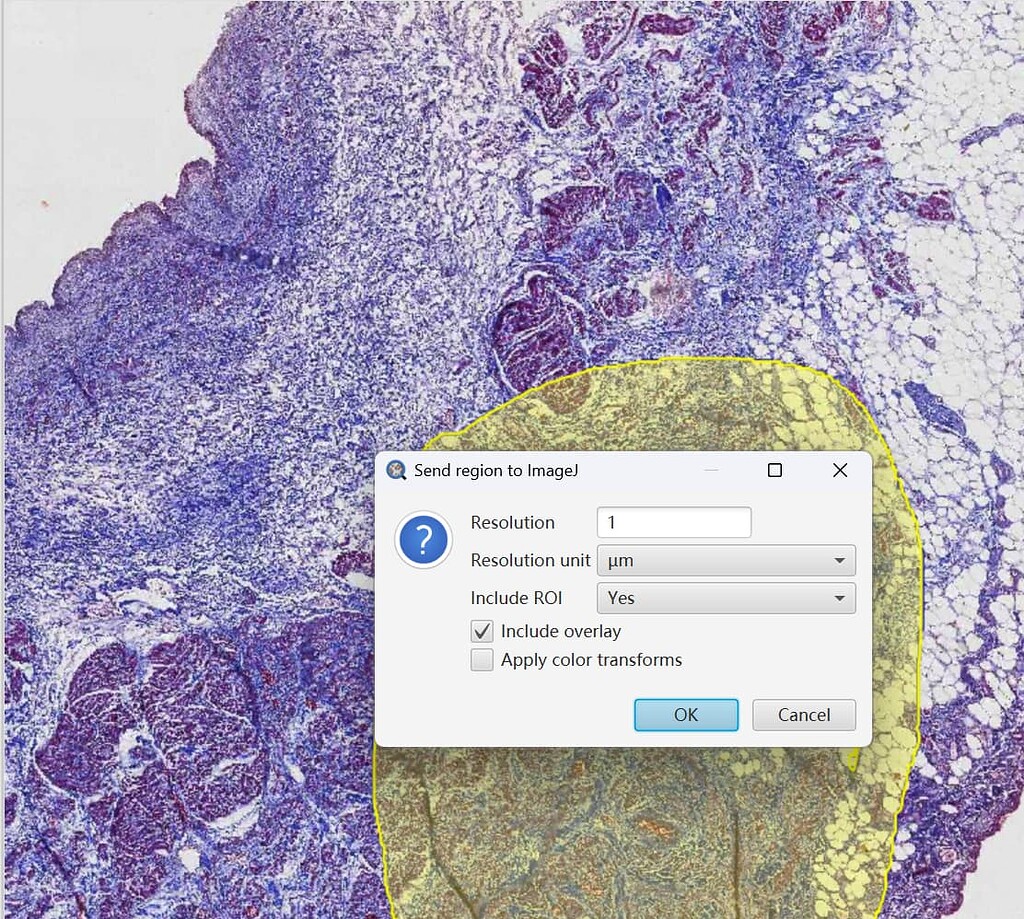Uncheck the Include overlay checkbox

tap(482, 631)
